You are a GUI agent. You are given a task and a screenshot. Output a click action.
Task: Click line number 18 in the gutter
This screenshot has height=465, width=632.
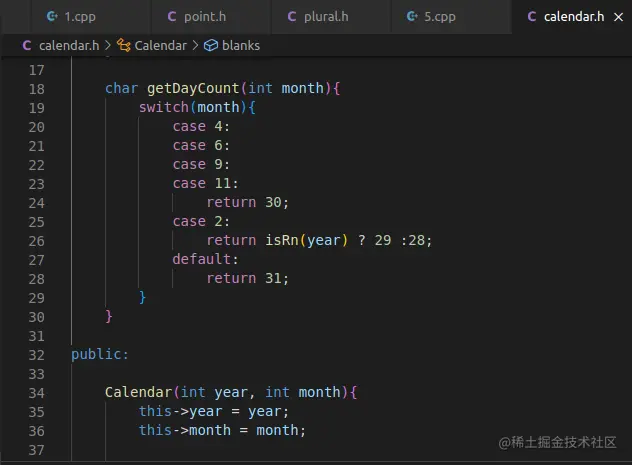point(36,89)
